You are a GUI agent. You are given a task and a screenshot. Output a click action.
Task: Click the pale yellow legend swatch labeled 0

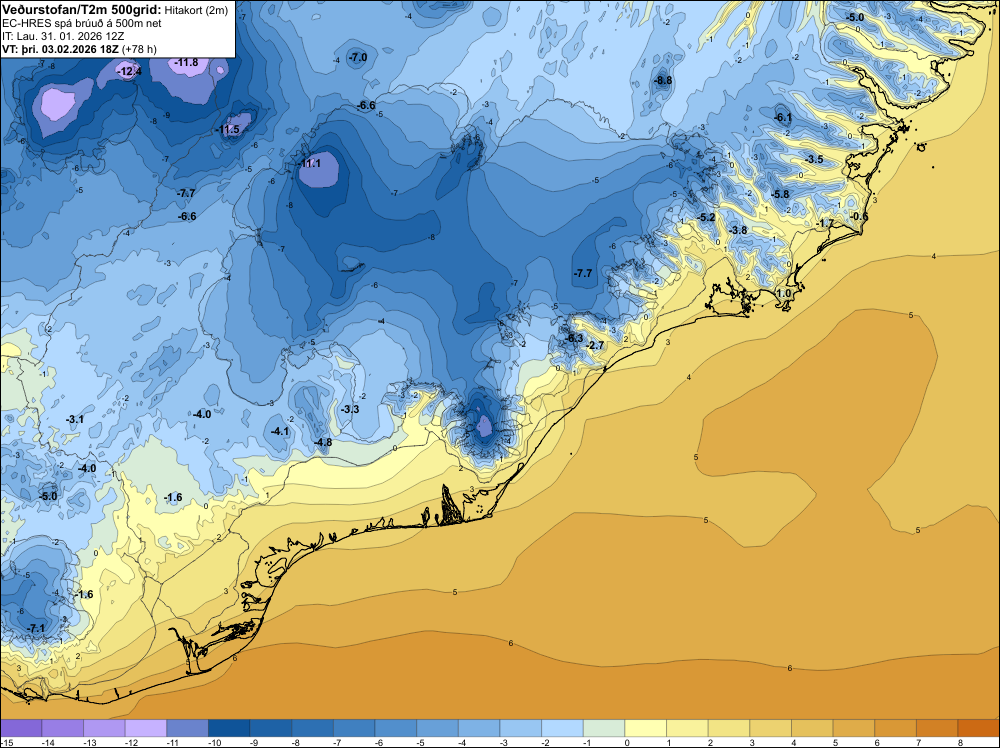(x=645, y=728)
